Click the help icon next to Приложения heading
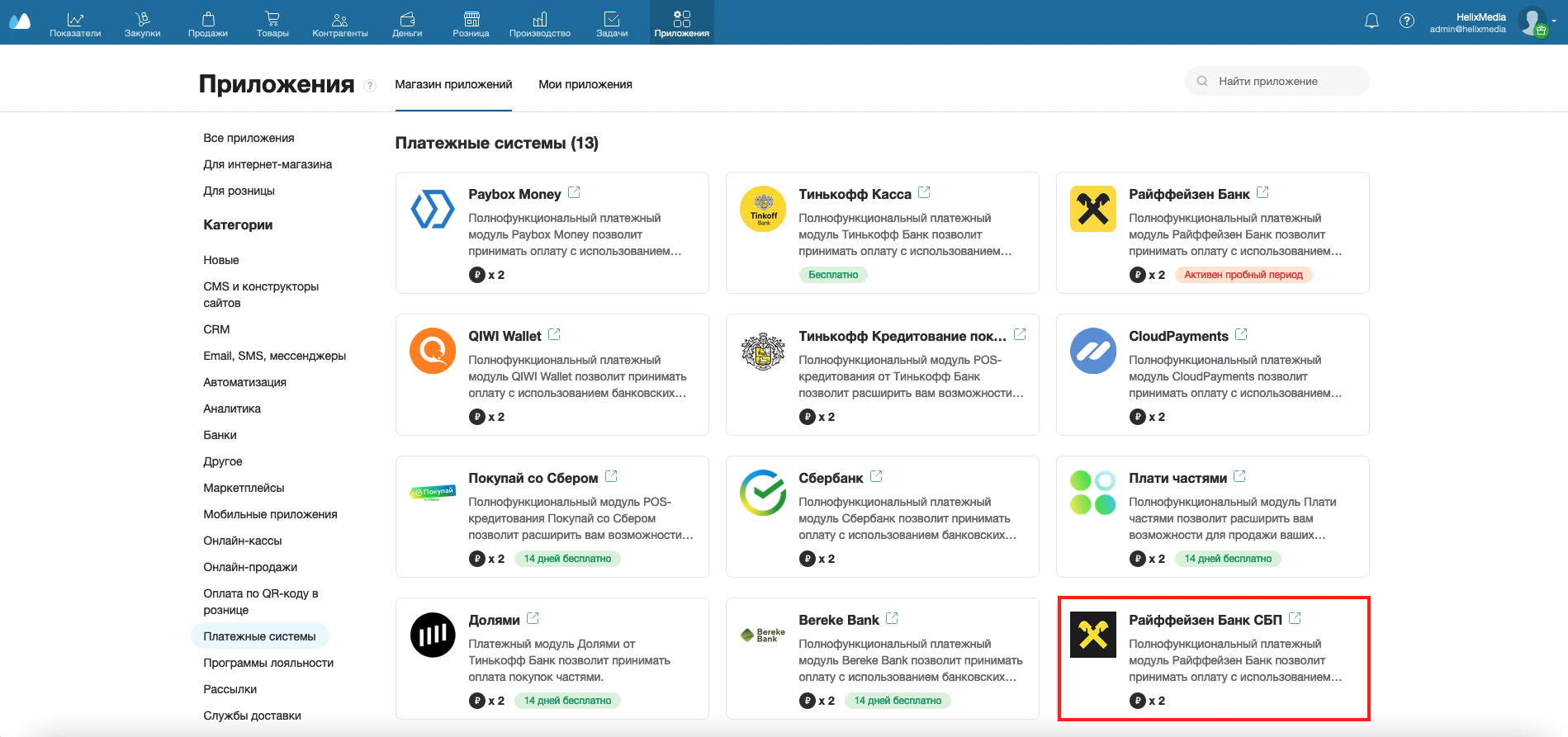This screenshot has width=1568, height=737. tap(370, 86)
